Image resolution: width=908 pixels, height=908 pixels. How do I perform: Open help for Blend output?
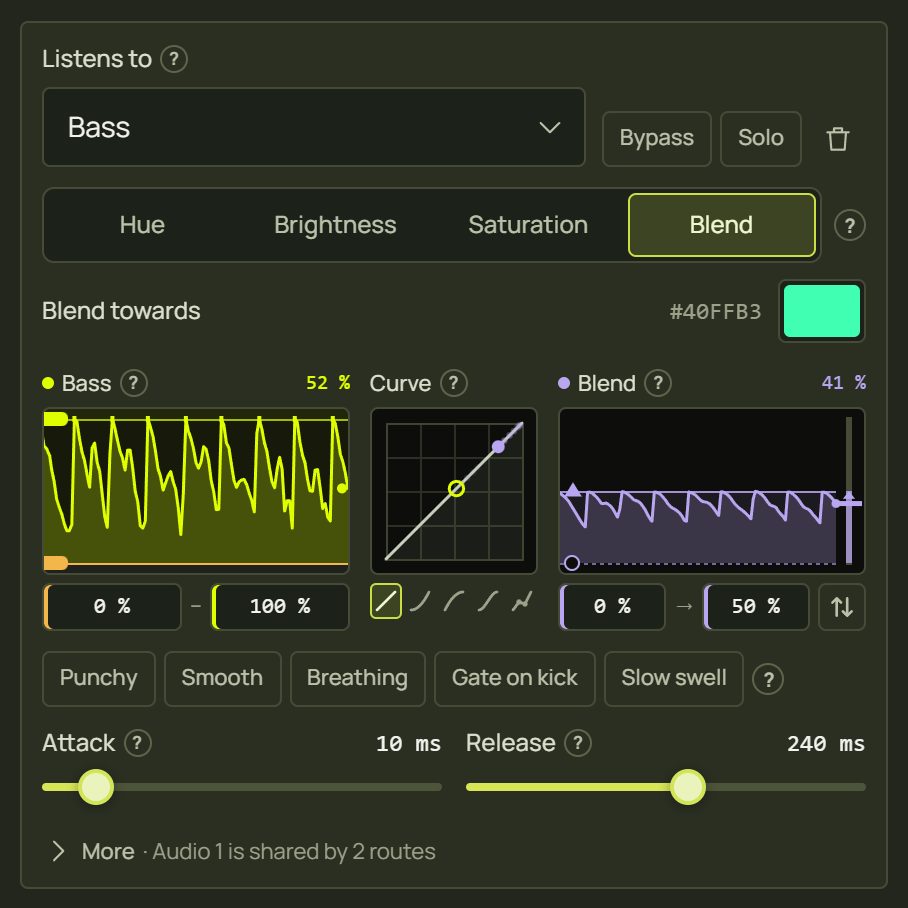pos(658,383)
